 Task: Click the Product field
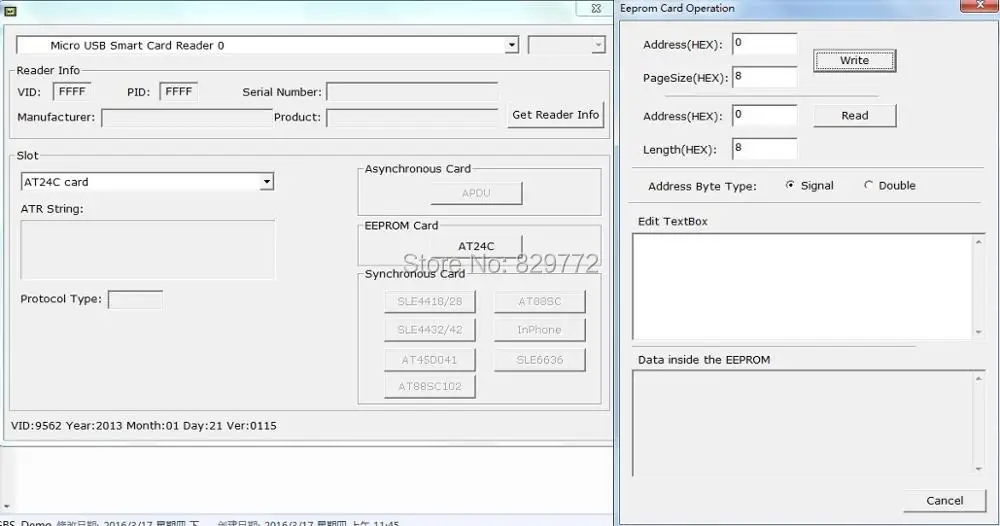click(x=412, y=118)
